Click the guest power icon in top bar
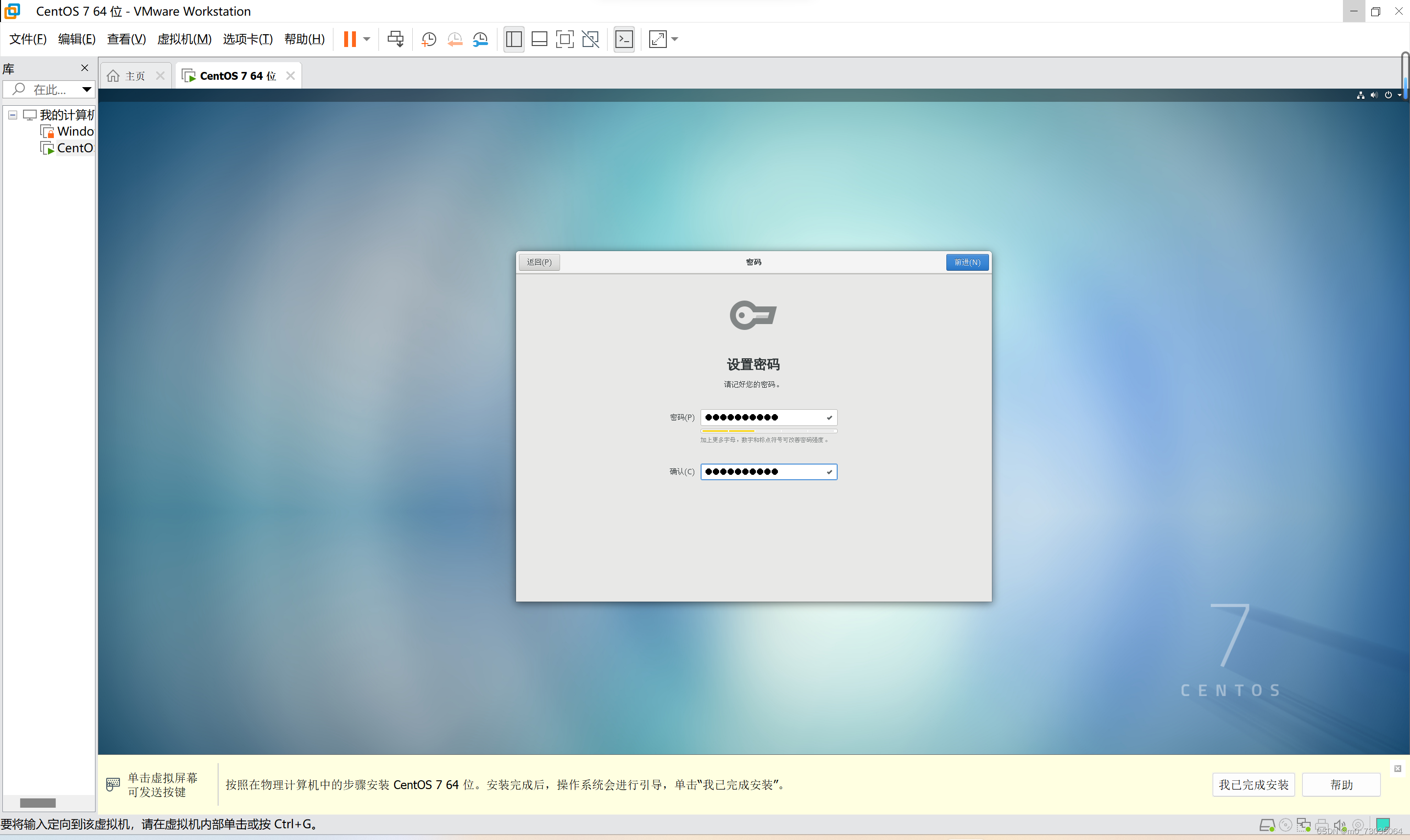1410x840 pixels. click(1388, 95)
